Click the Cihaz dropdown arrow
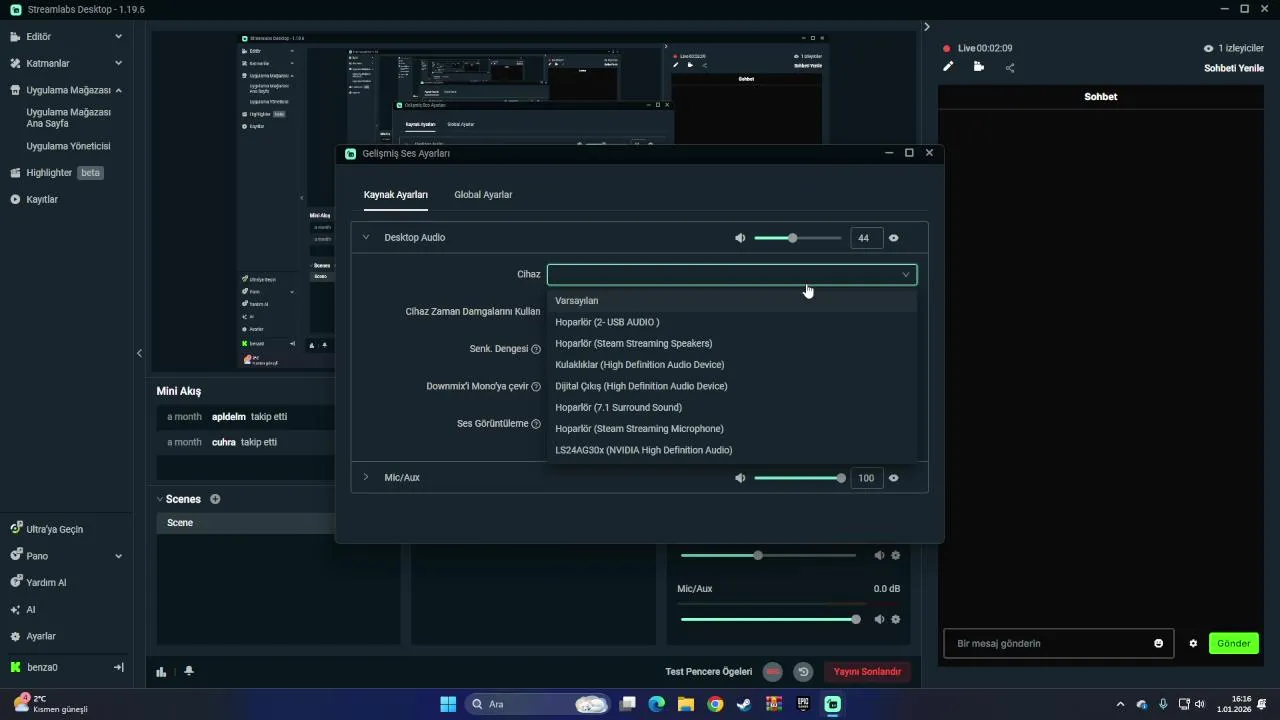The width and height of the screenshot is (1280, 720). (906, 274)
